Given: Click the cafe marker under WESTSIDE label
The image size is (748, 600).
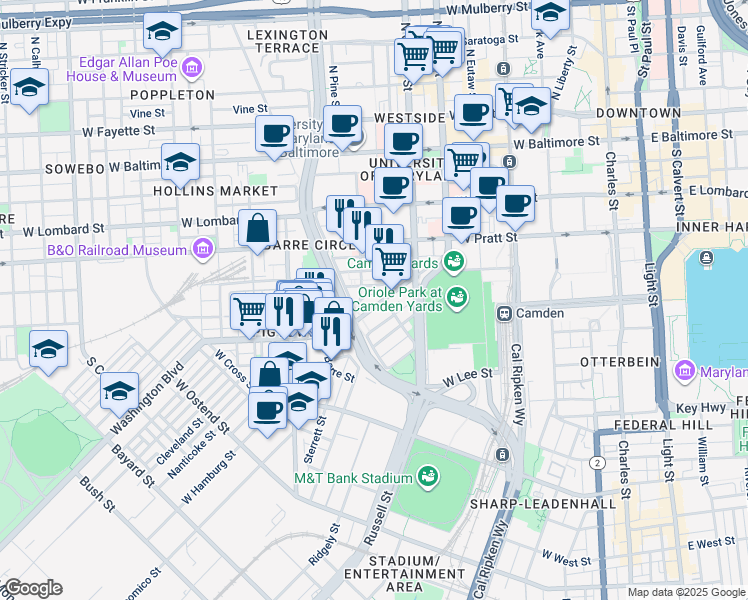Looking at the screenshot, I should pos(403,143).
